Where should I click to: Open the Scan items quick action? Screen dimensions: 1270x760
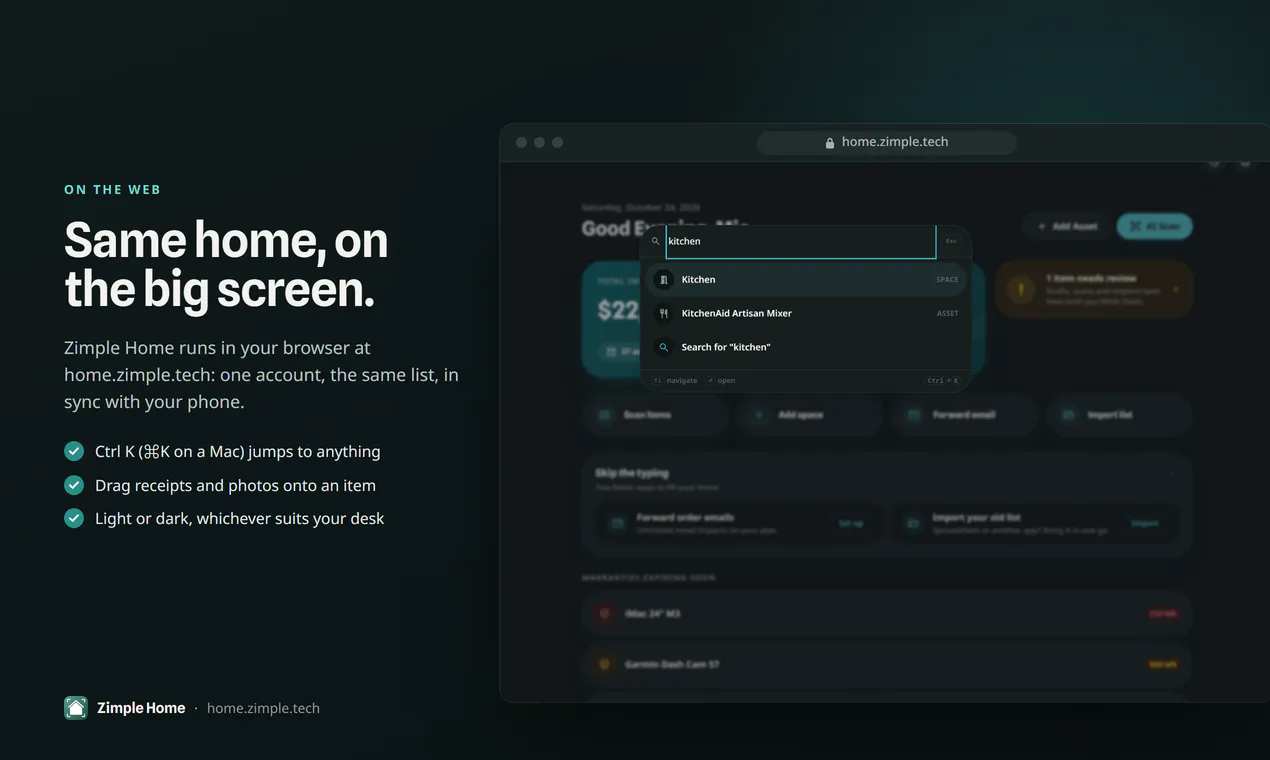(656, 415)
